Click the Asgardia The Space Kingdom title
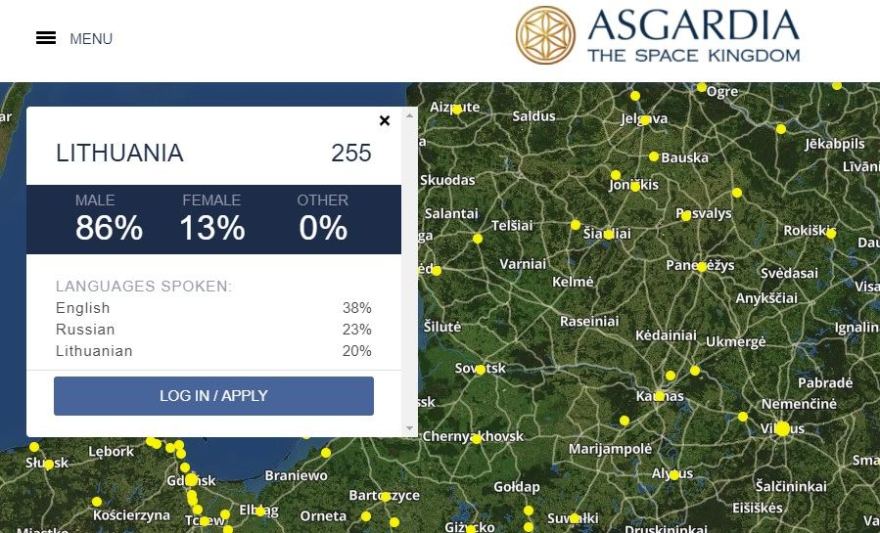This screenshot has height=533, width=880. (694, 35)
